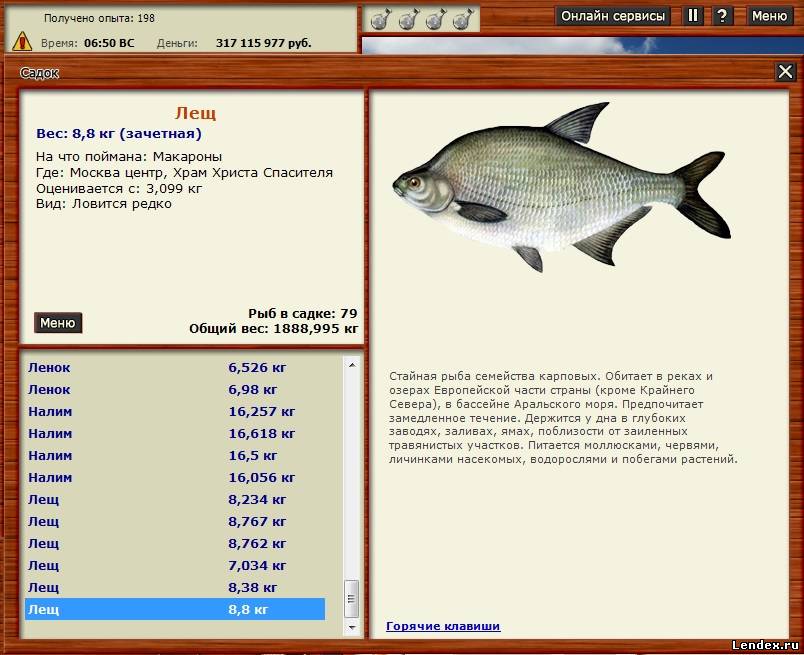Select Лещ 8,234 кг in the list
804x655 pixels.
[175, 500]
